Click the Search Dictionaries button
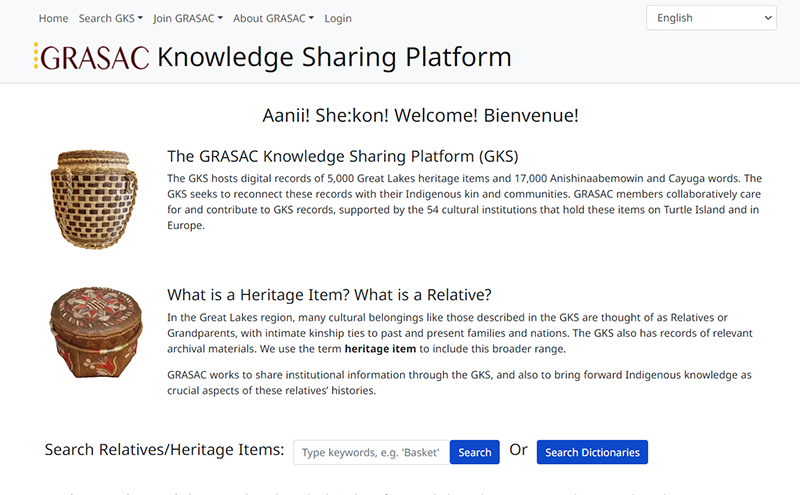Image resolution: width=800 pixels, height=495 pixels. pos(592,452)
